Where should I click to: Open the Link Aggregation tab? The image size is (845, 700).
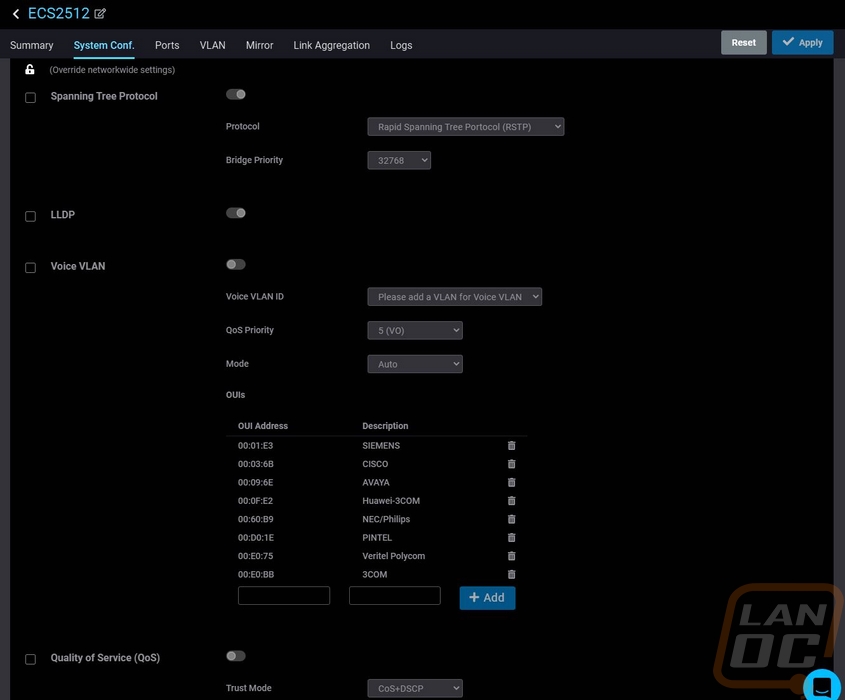click(x=331, y=45)
